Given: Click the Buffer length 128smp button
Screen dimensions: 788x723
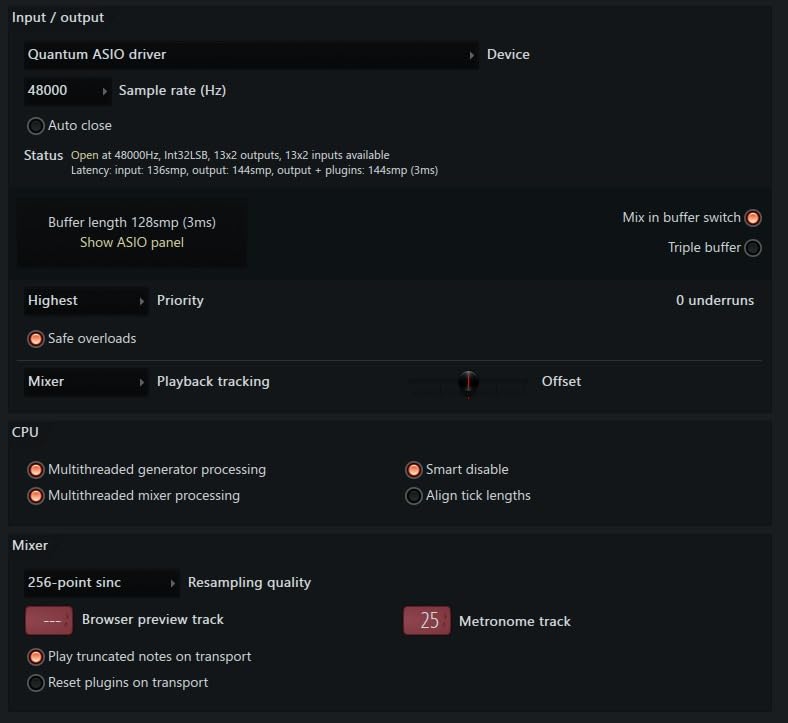Looking at the screenshot, I should click(132, 222).
